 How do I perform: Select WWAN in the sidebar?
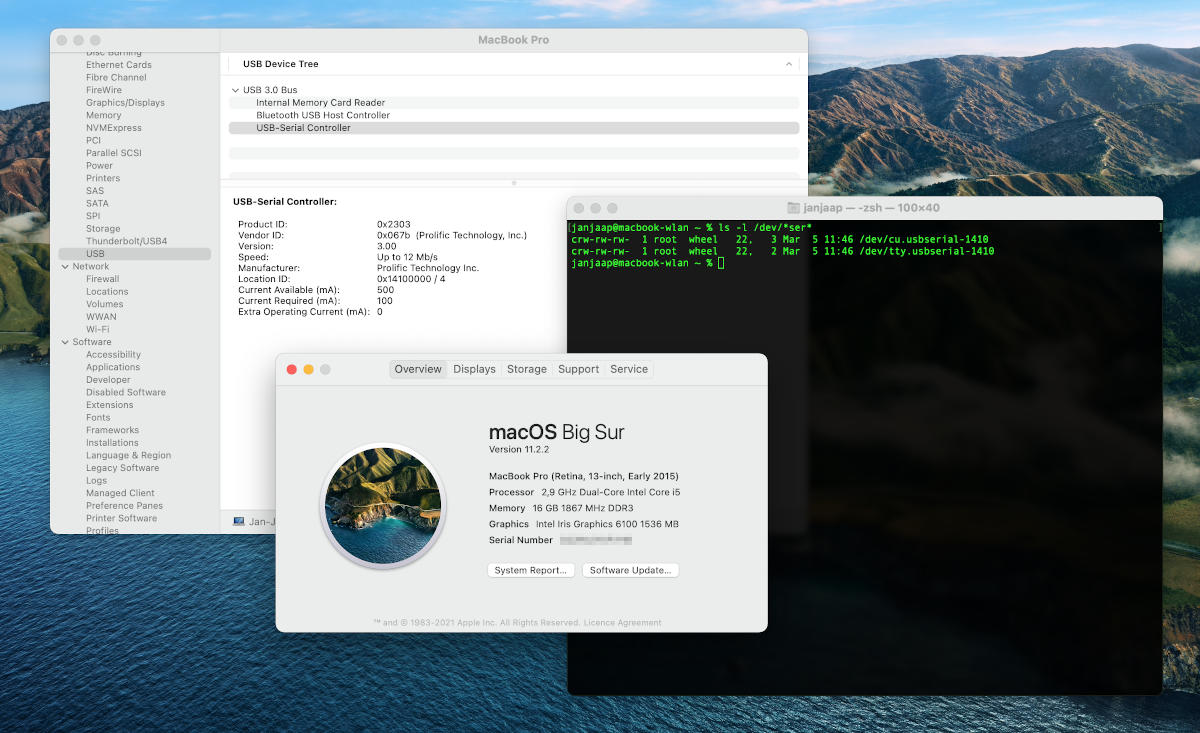(101, 317)
